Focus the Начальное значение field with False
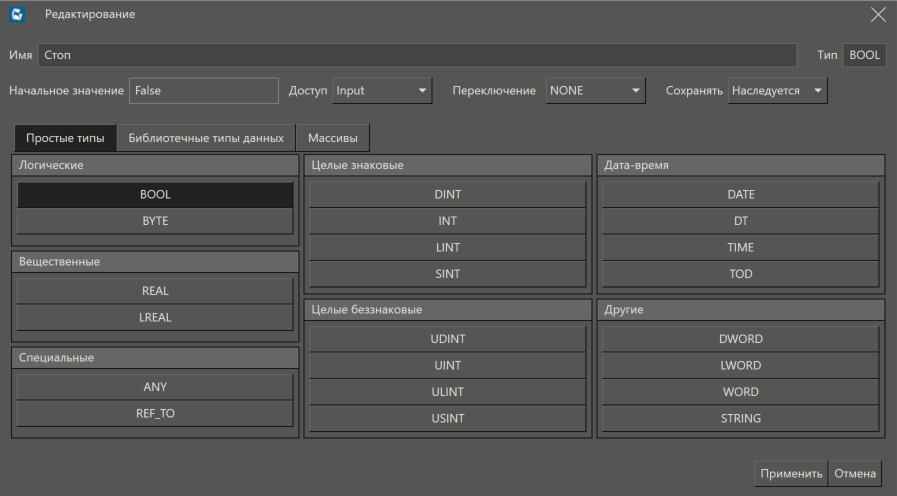 coord(204,91)
